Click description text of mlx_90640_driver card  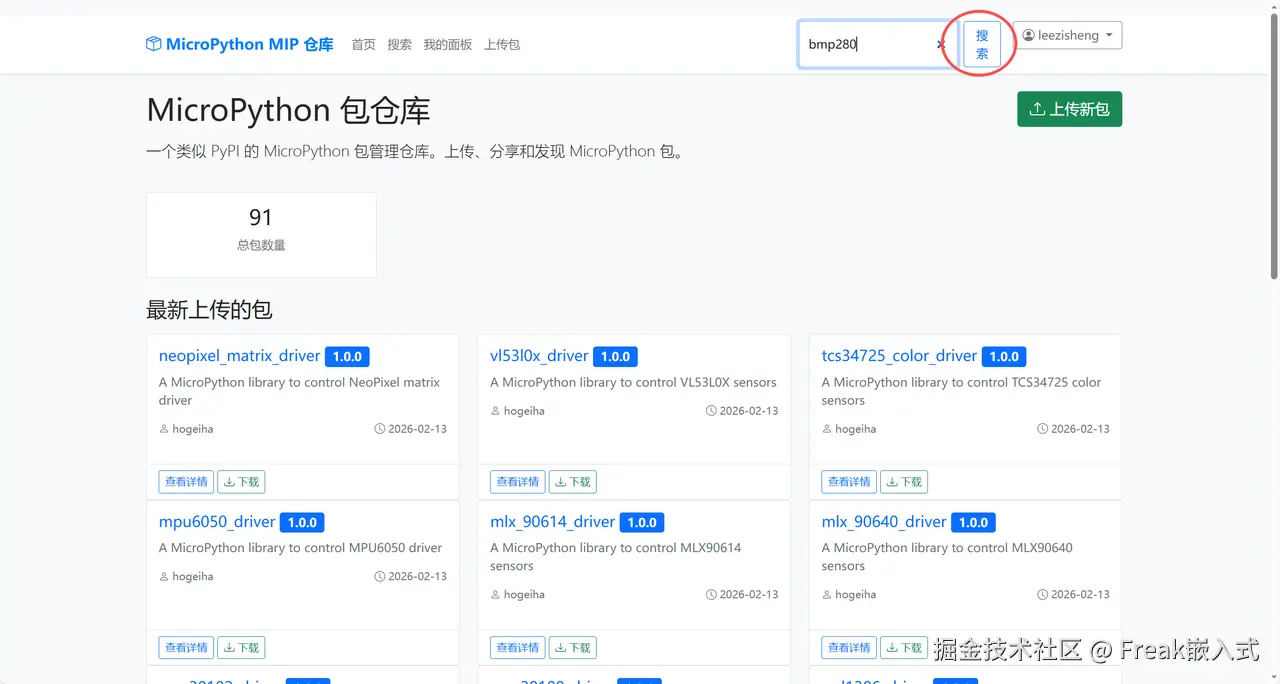pyautogui.click(x=947, y=557)
